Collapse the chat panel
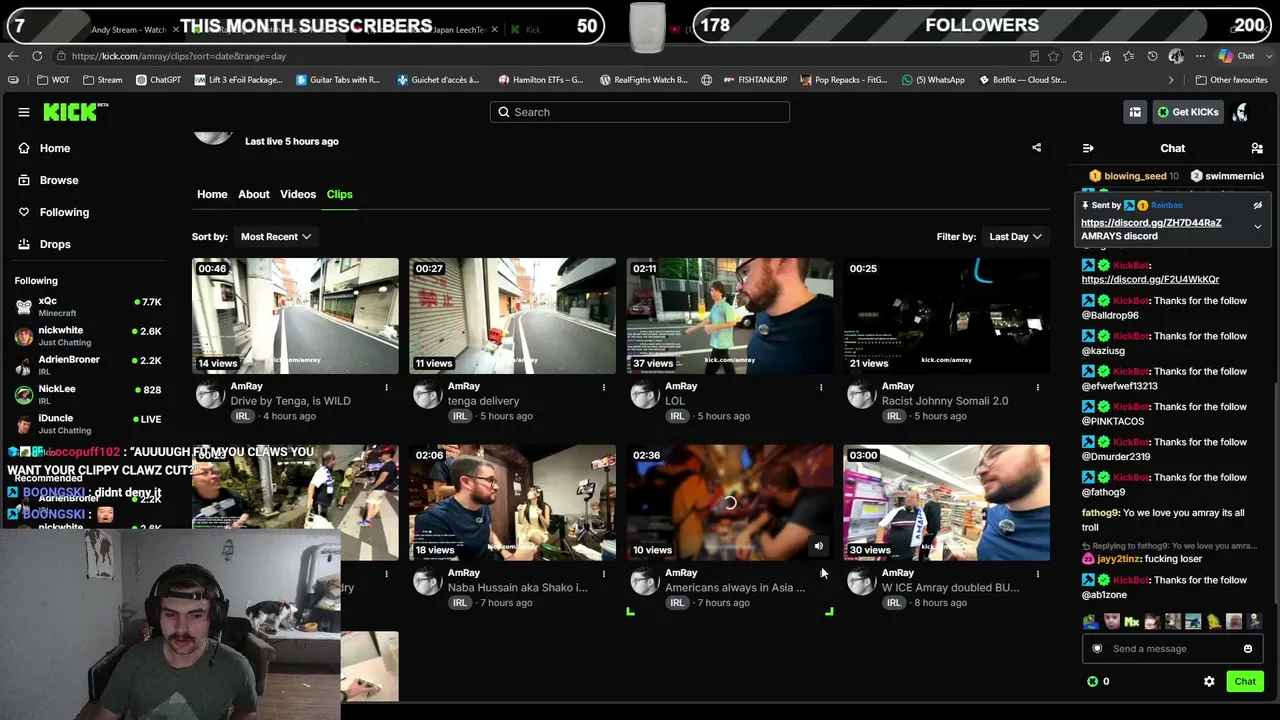This screenshot has width=1280, height=720. point(1088,148)
